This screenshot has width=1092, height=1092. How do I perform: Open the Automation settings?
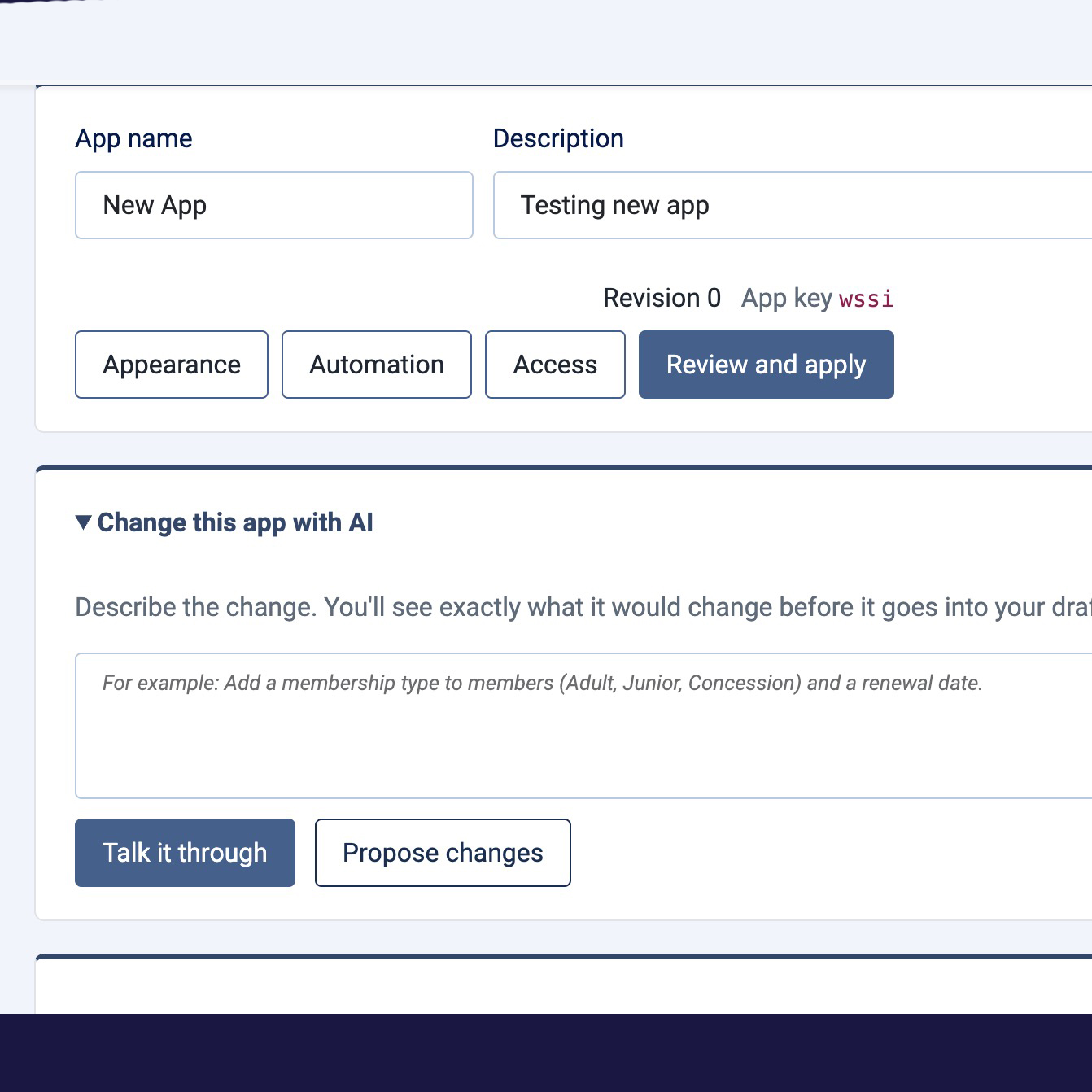point(377,365)
